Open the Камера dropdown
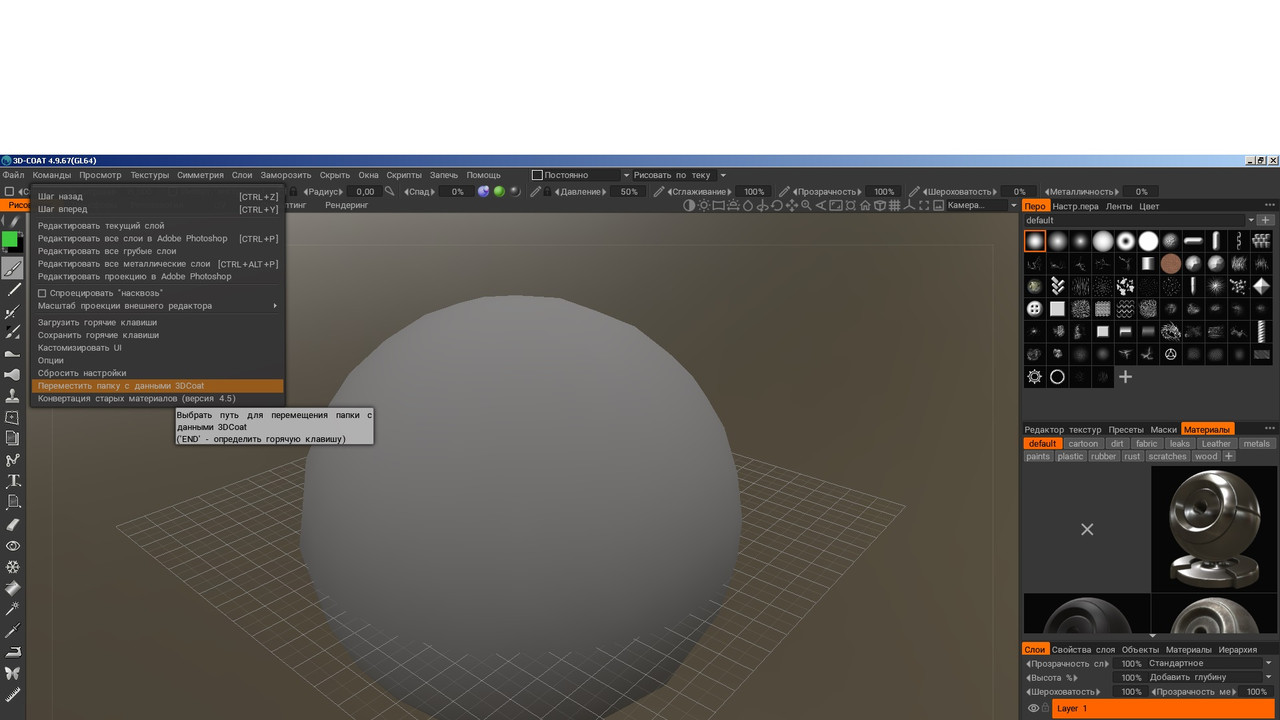This screenshot has height=720, width=1280. [981, 205]
